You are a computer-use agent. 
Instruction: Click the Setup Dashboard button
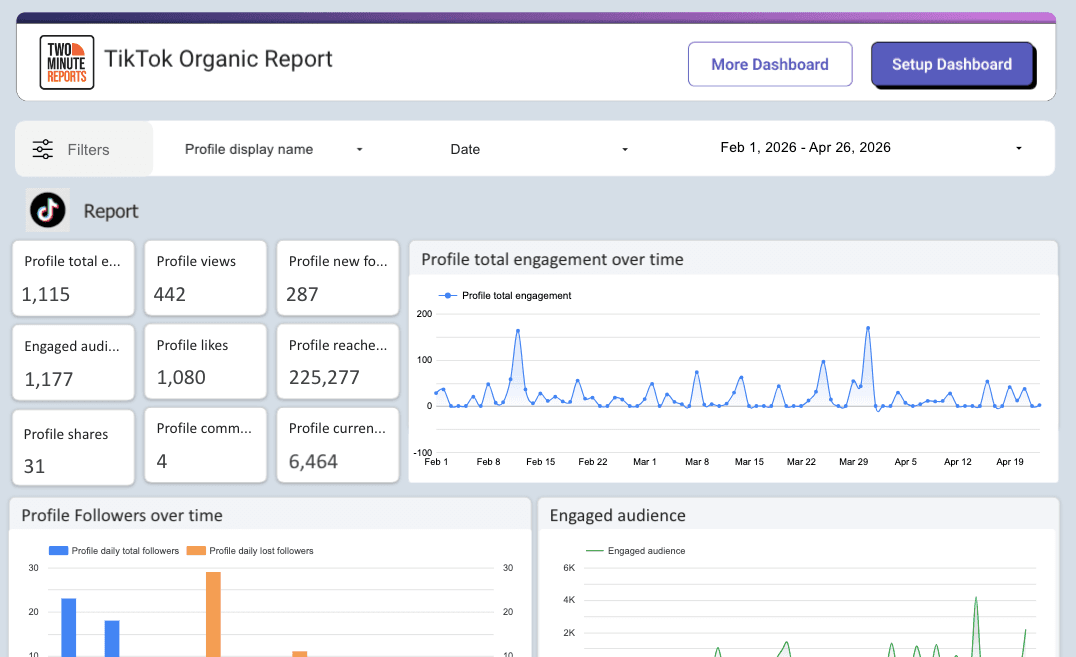[x=952, y=65]
